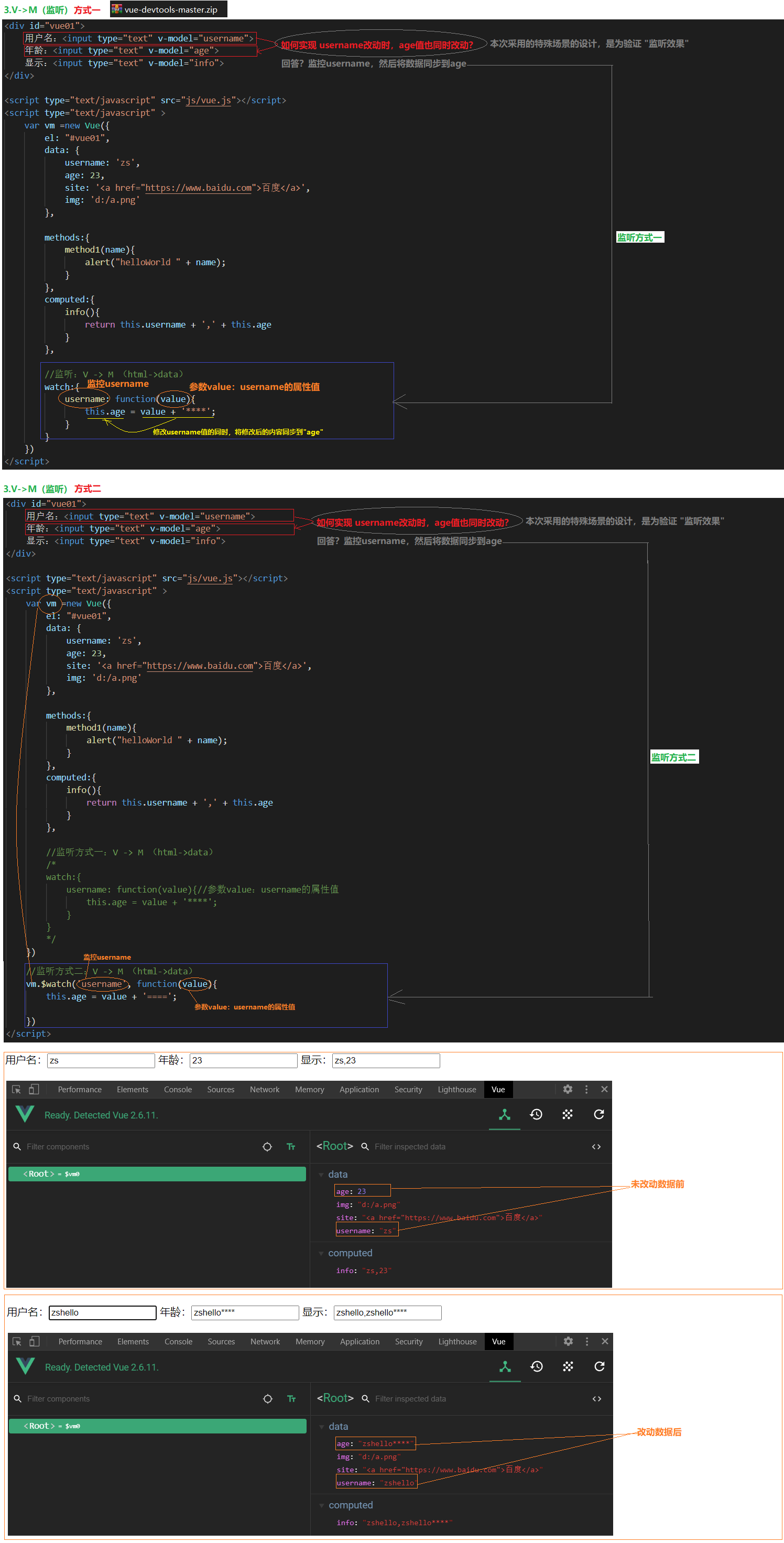This screenshot has height=1543, width=784.
Task: Switch to Network tab in lower devtools
Action: (x=265, y=1342)
